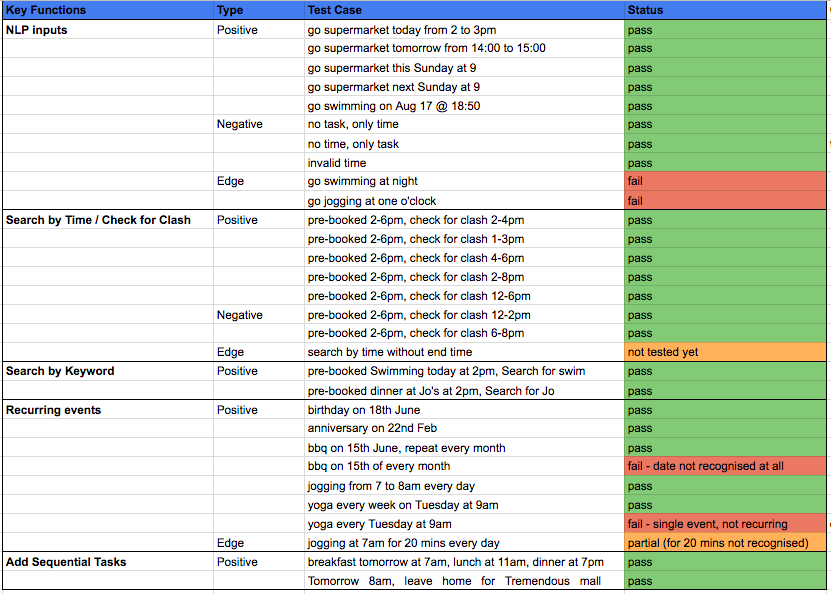The height and width of the screenshot is (594, 831).
Task: Click fail status for 'go swimming at night'
Action: (x=726, y=181)
